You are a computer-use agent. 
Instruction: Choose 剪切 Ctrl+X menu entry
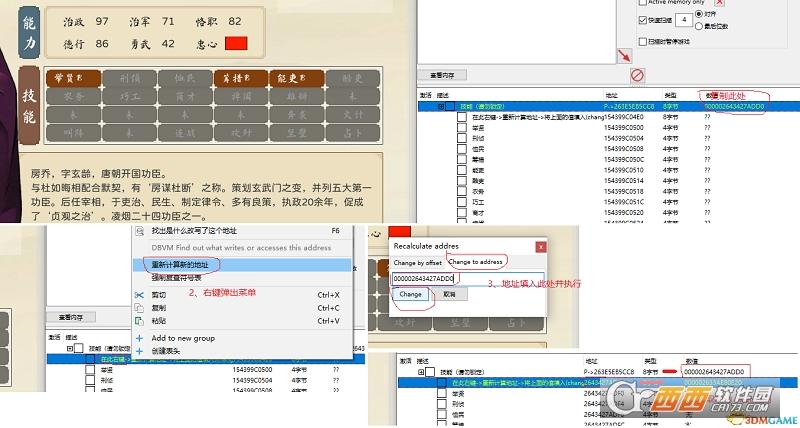(243, 295)
